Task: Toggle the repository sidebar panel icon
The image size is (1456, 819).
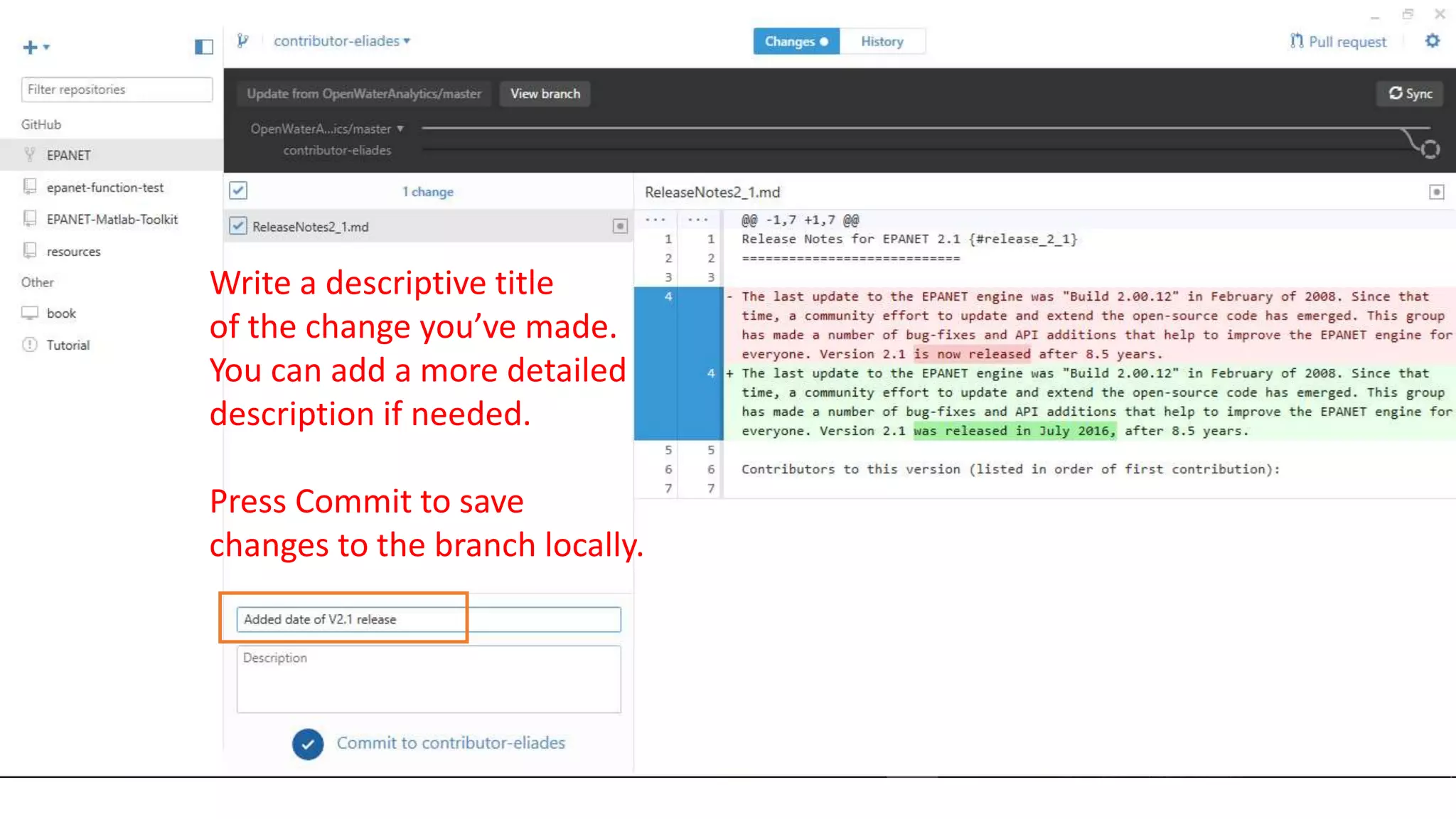Action: coord(203,47)
